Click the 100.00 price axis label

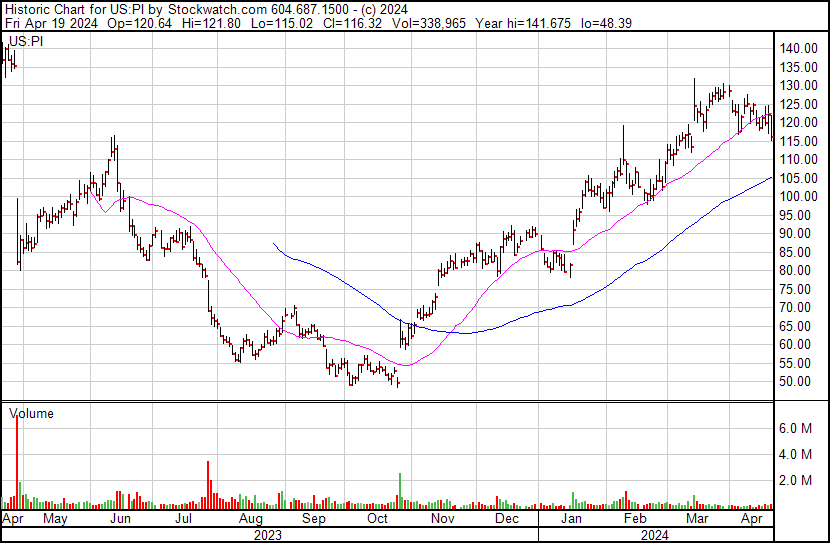tap(800, 196)
